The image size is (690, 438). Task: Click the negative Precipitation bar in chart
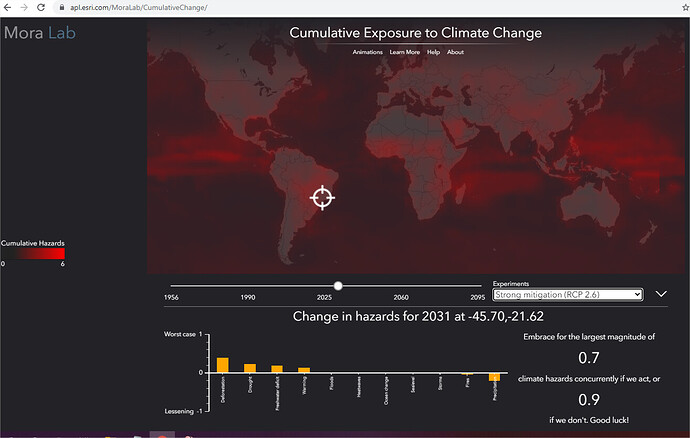[x=494, y=377]
